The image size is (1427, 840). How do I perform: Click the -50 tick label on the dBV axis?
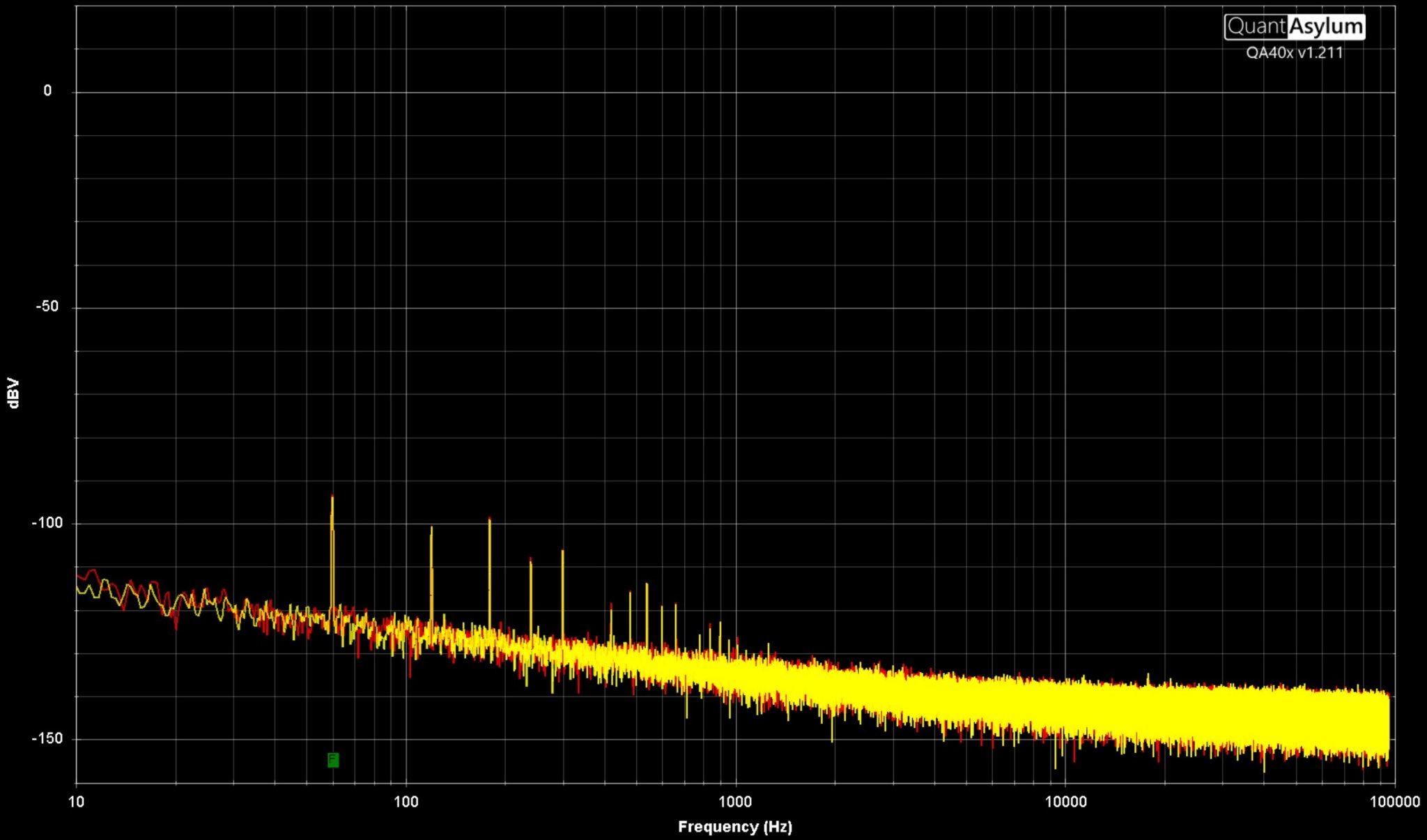pyautogui.click(x=47, y=306)
